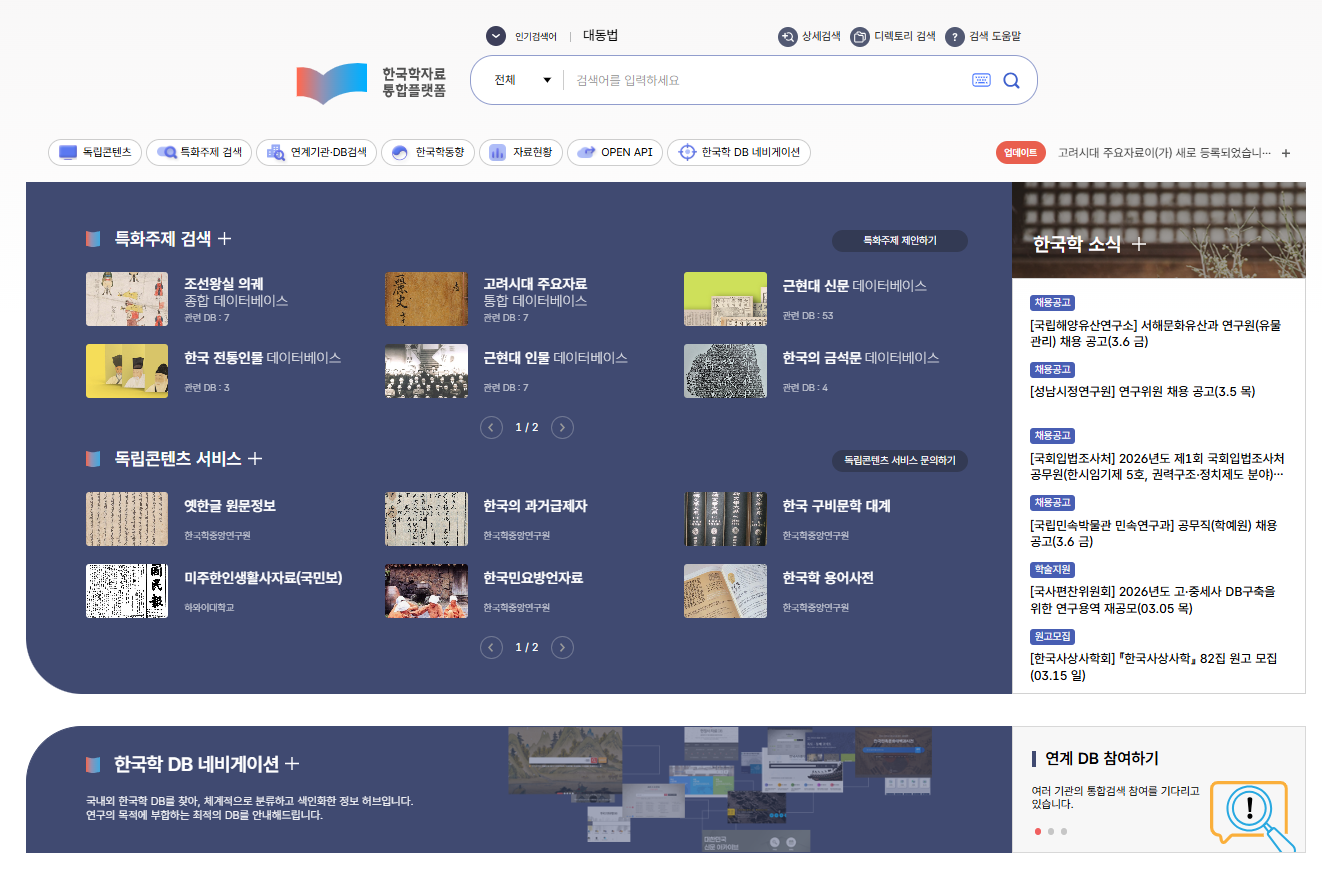This screenshot has height=874, width=1322.
Task: Go to next page of 특화주제 검색 list
Action: point(562,427)
